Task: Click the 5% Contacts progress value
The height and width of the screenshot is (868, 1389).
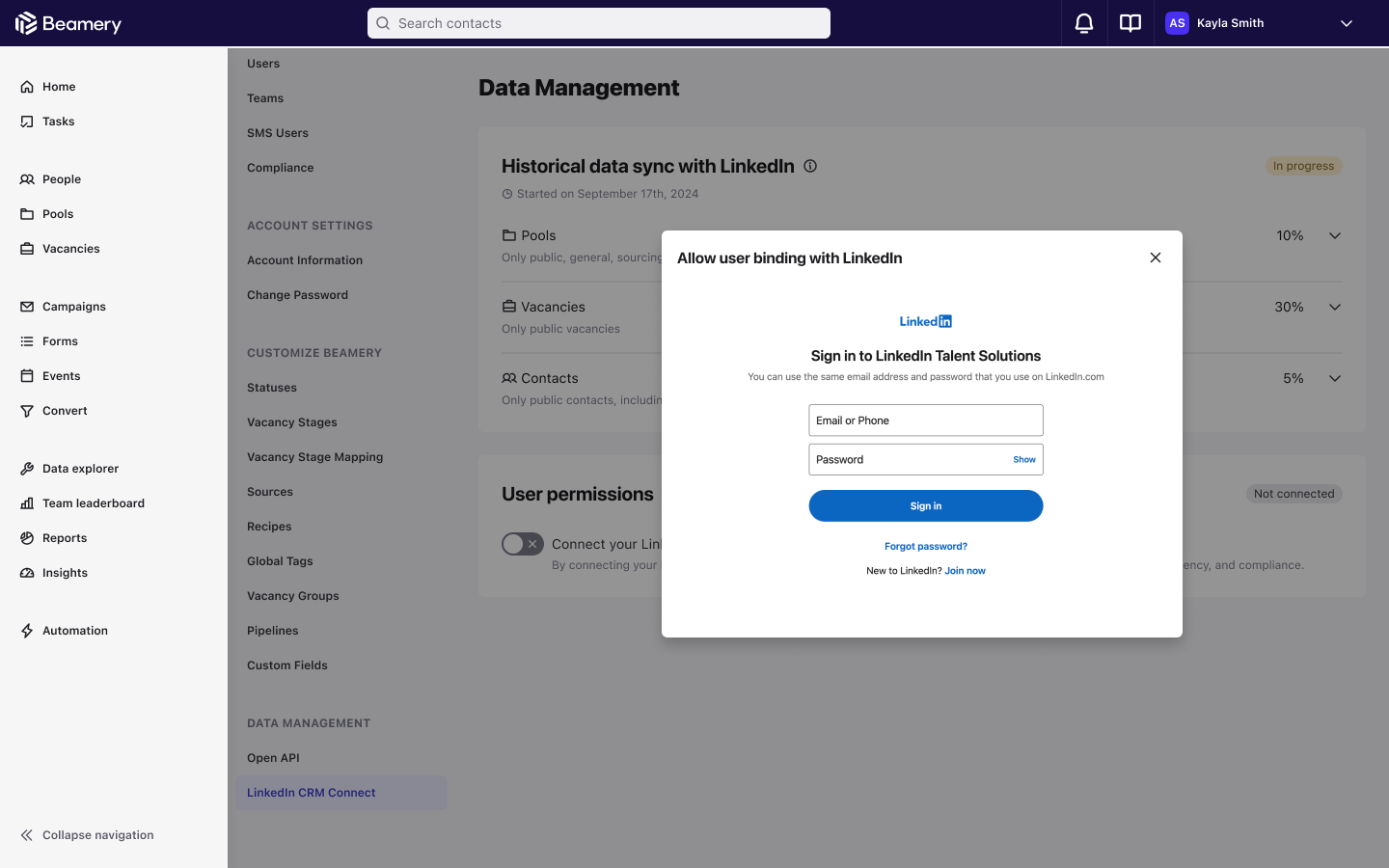Action: (1294, 378)
